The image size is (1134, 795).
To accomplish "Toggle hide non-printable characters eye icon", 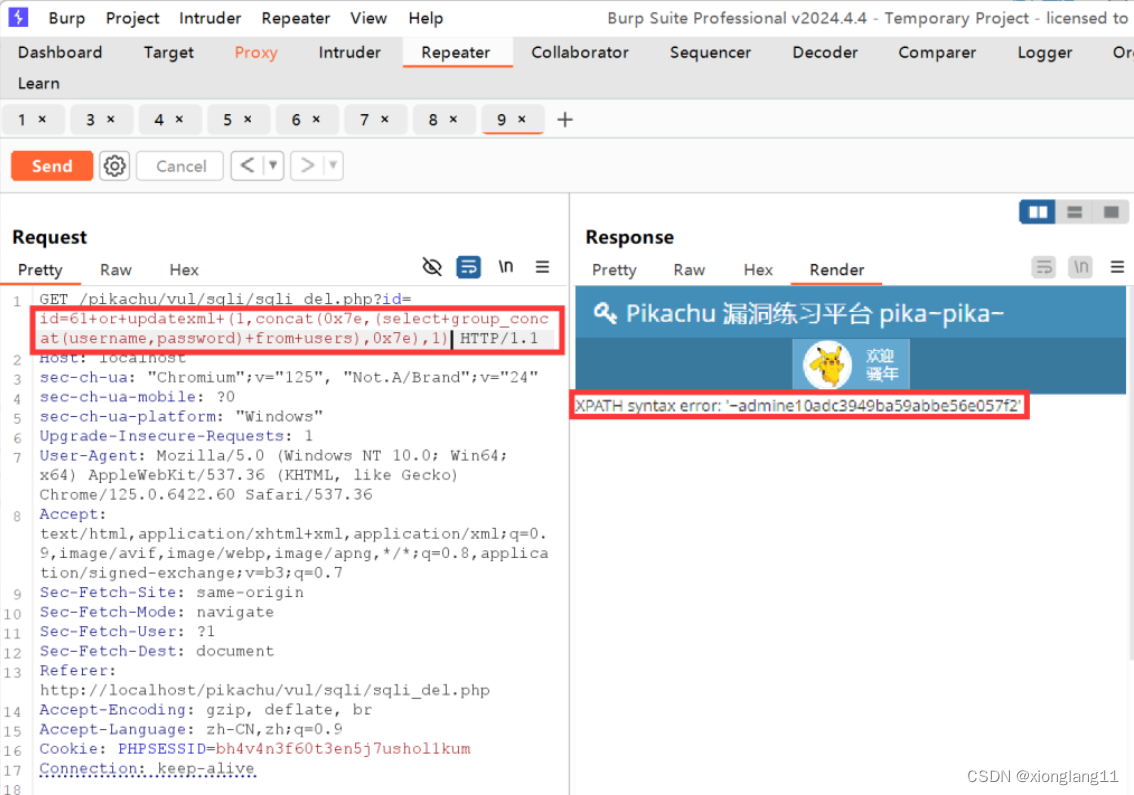I will (x=432, y=267).
